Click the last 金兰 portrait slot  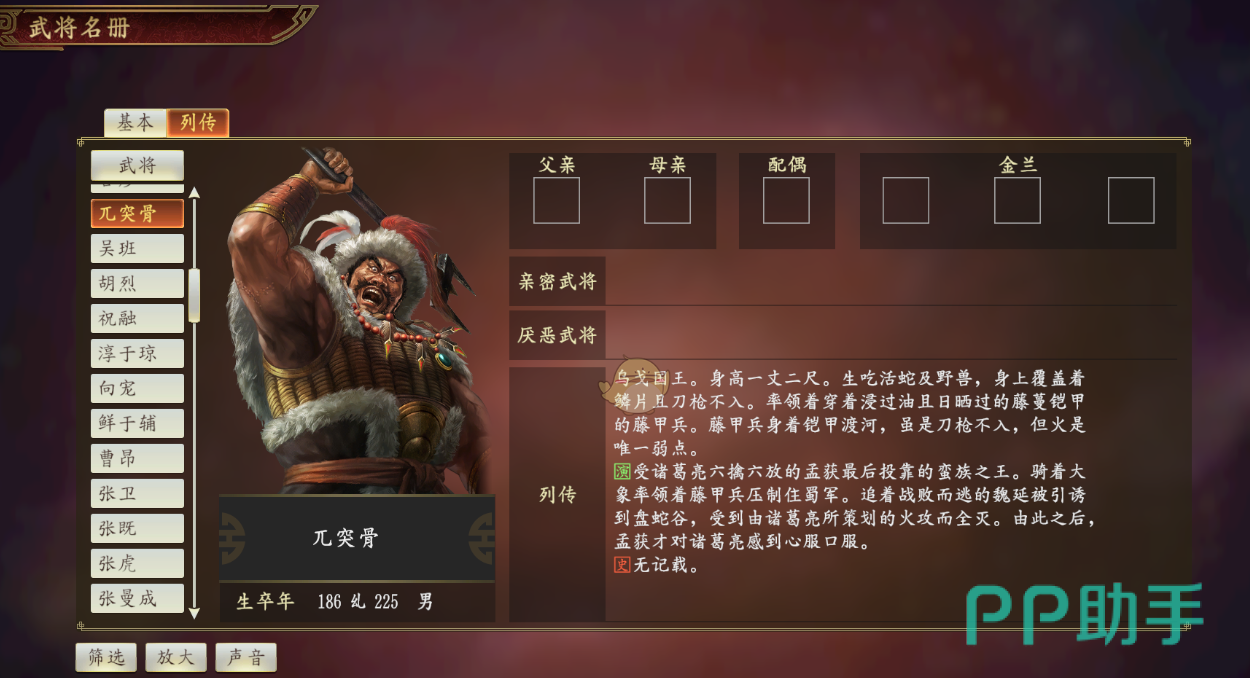(1131, 200)
